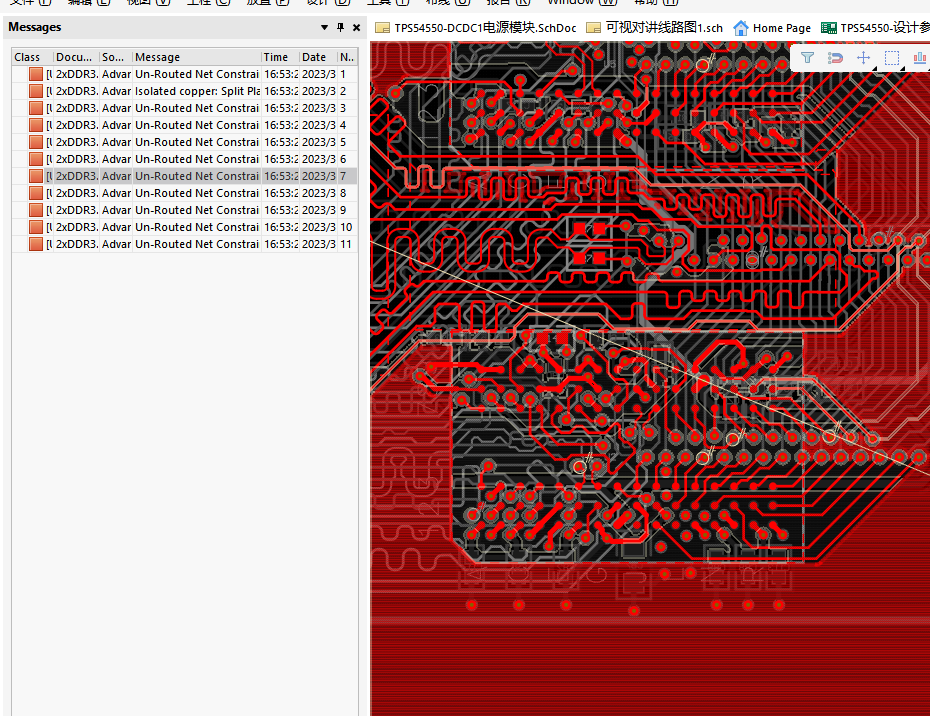Activate the dashed rectangle selection tool

[x=891, y=58]
